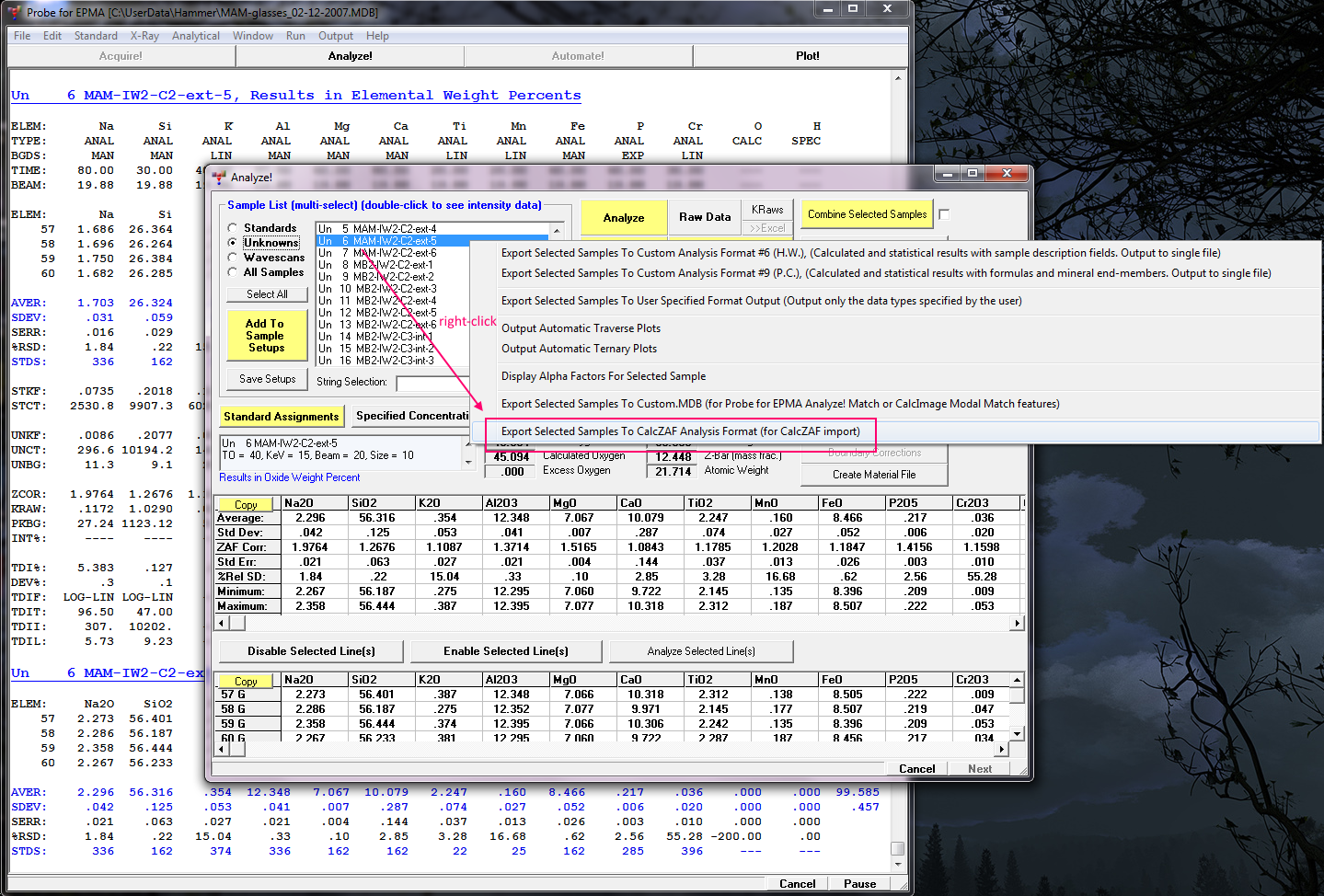Viewport: 1324px width, 896px height.
Task: Select Output Automatic Ternary Plots entry
Action: [579, 349]
